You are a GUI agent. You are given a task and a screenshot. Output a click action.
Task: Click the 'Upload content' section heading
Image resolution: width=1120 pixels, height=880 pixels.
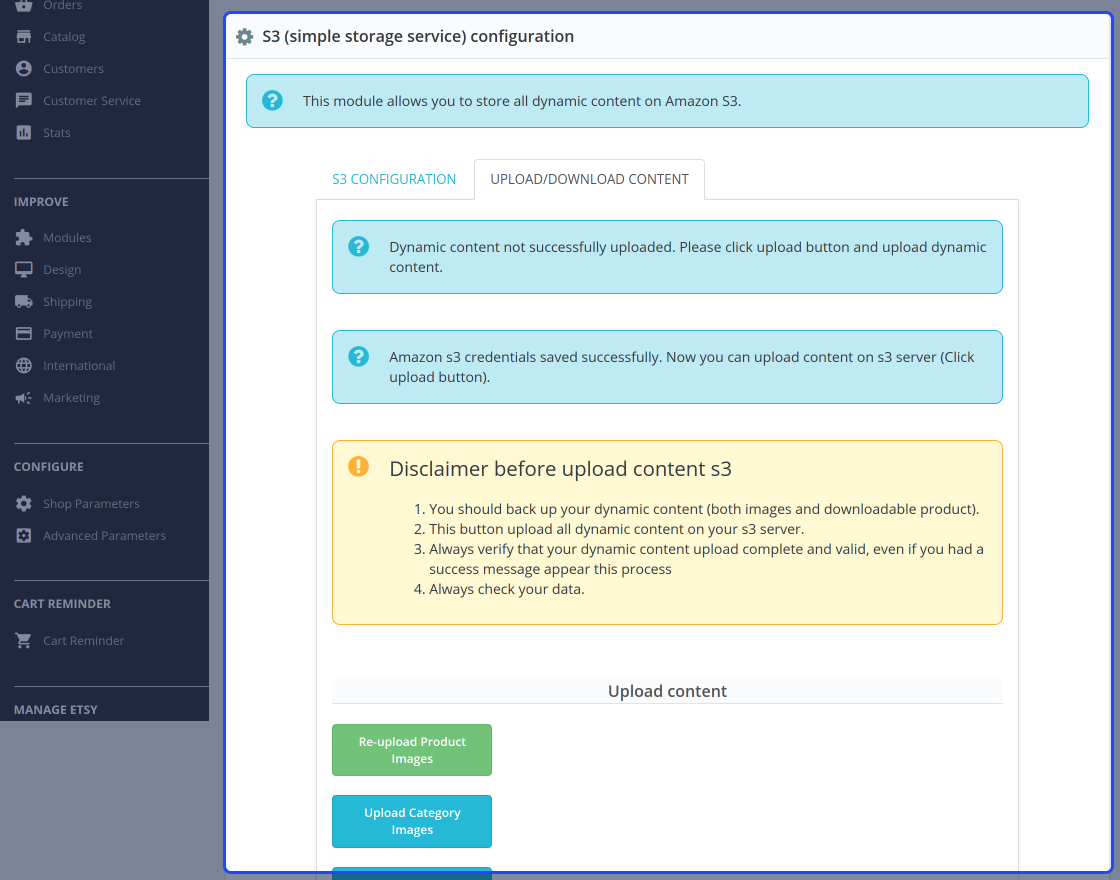(667, 691)
